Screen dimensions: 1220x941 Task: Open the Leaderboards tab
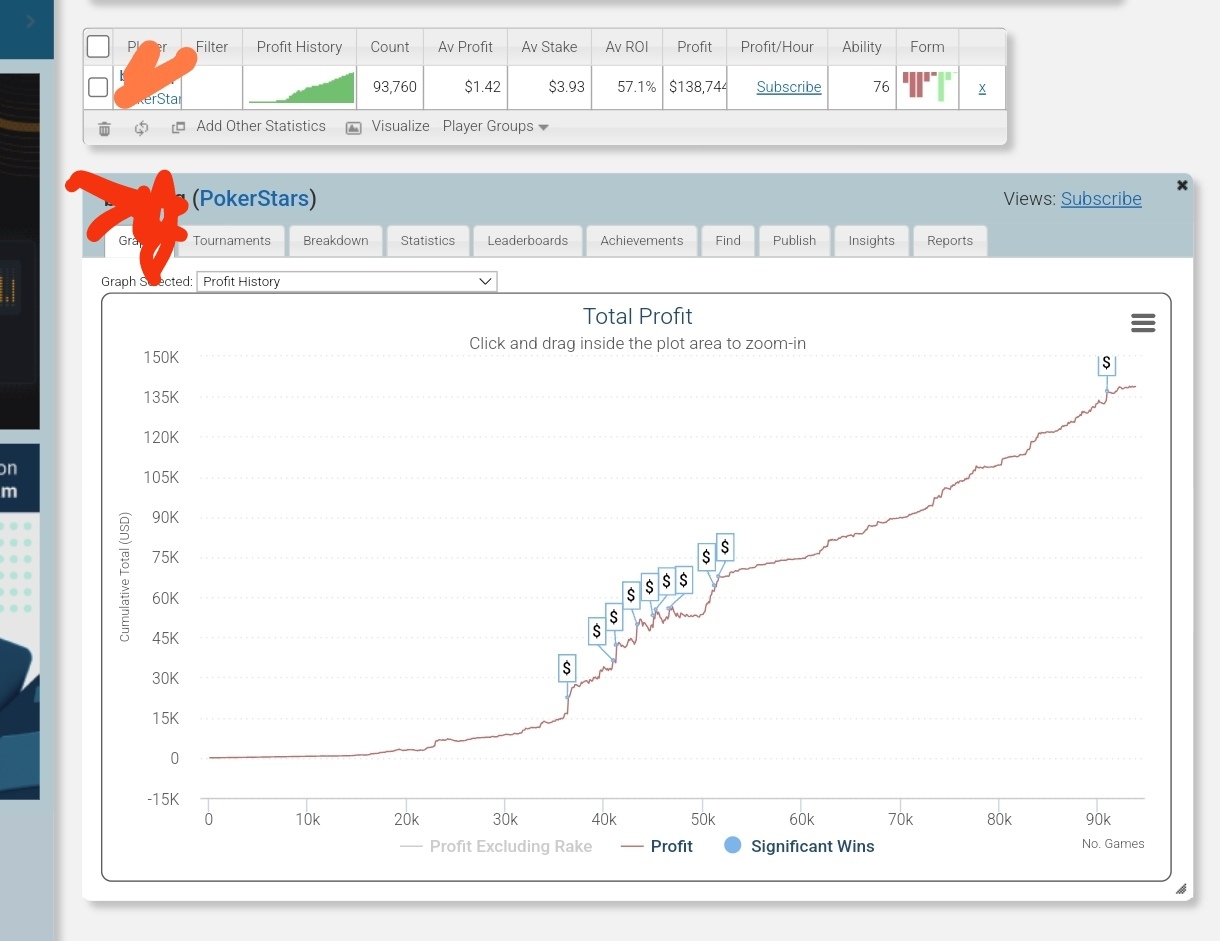[527, 240]
